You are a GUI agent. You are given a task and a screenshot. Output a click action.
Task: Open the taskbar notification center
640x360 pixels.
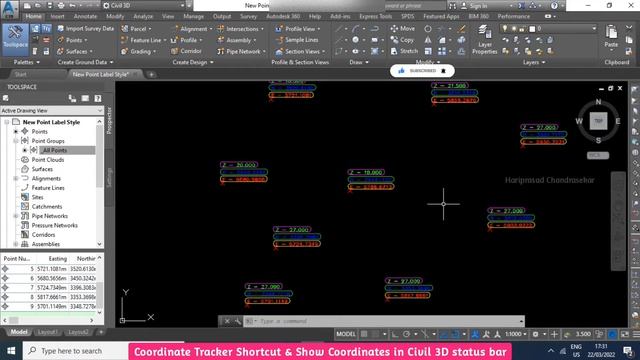click(x=628, y=351)
